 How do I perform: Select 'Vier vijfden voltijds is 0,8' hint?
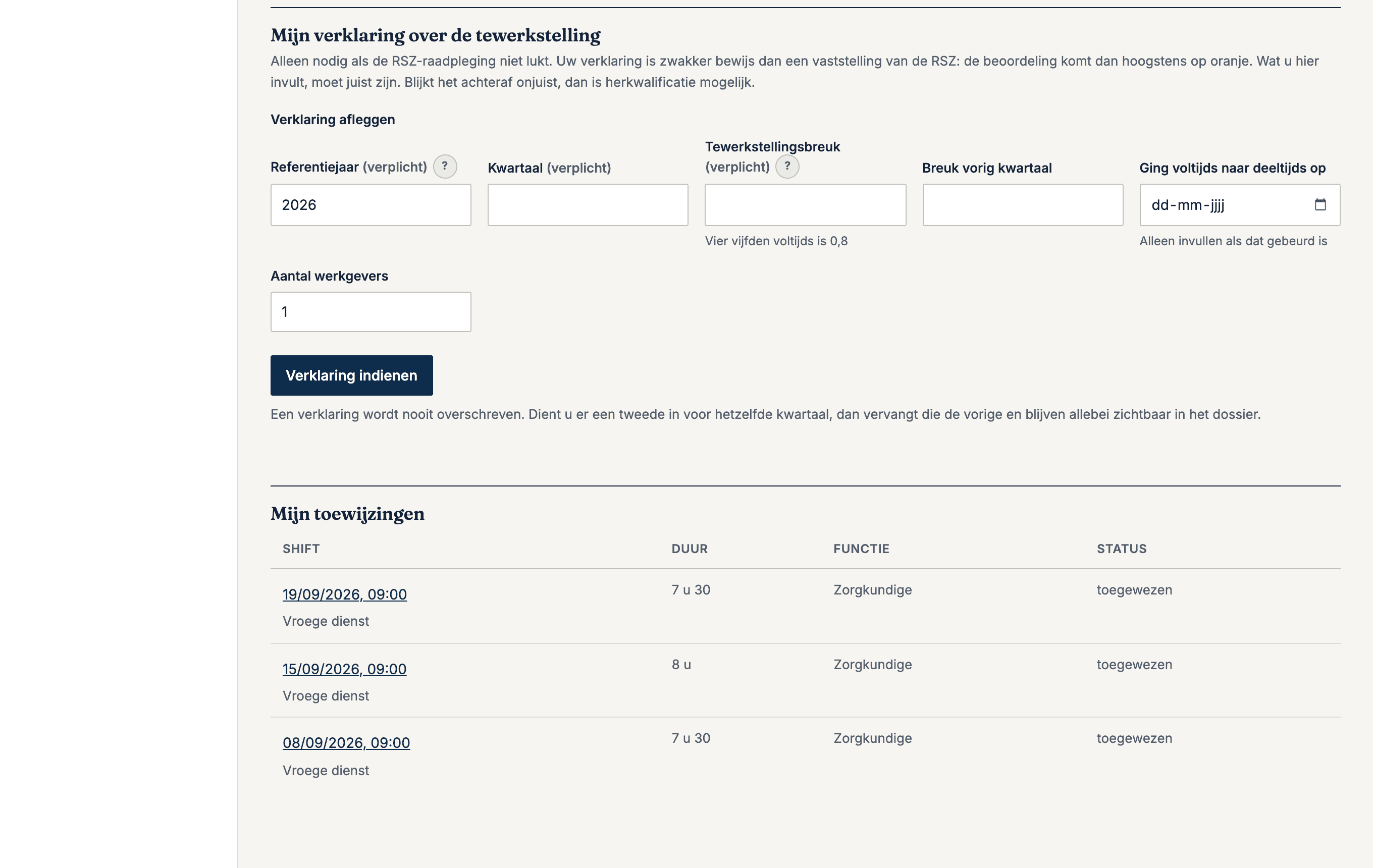pos(776,241)
